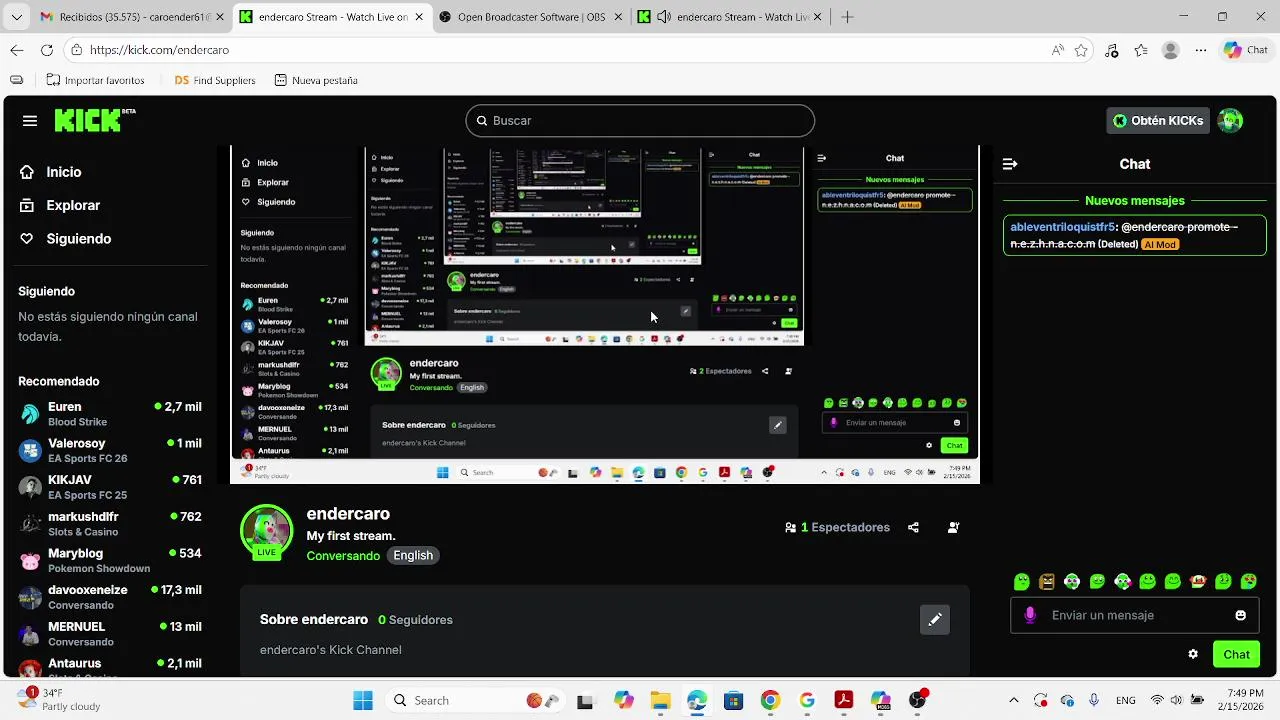Click the Obtén KICKs button
The image size is (1280, 720).
coord(1158,120)
